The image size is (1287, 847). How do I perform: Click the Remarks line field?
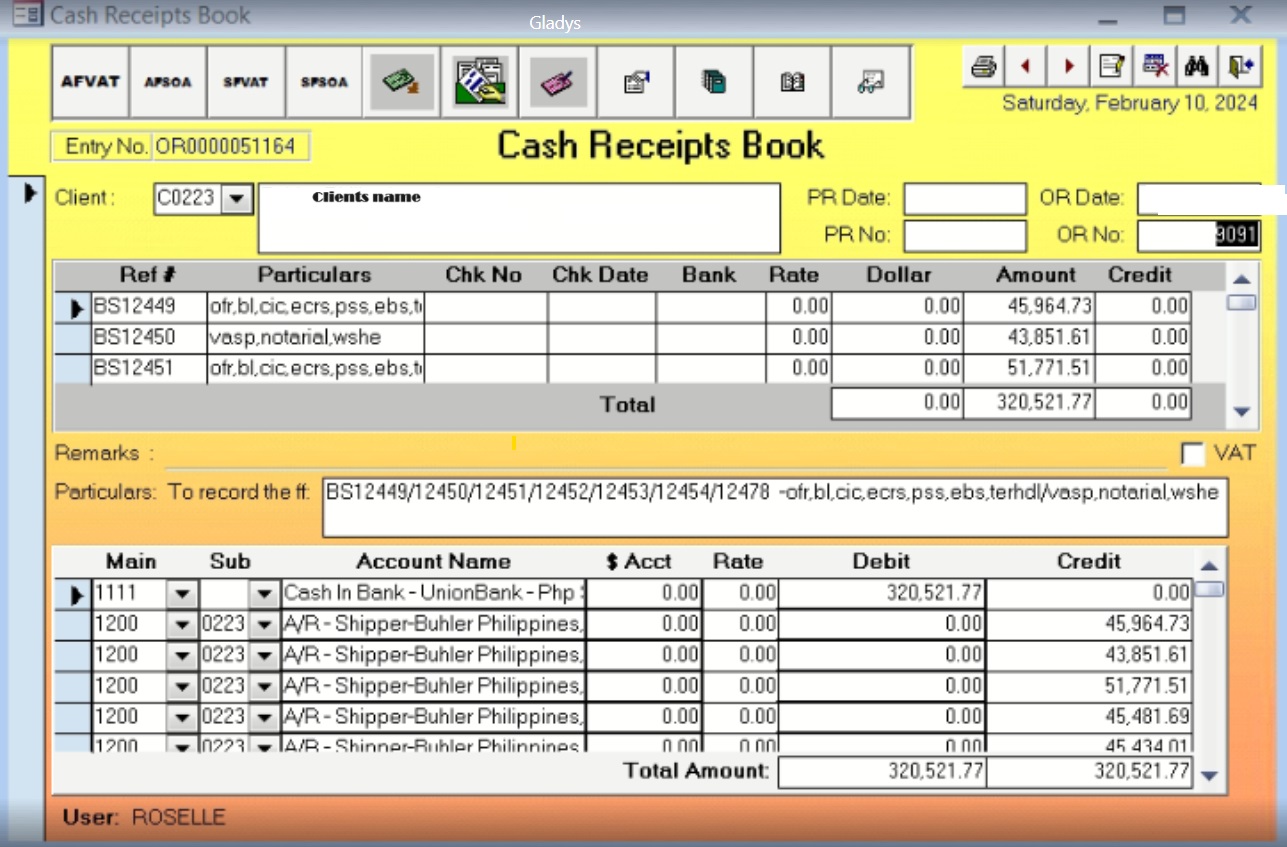666,455
